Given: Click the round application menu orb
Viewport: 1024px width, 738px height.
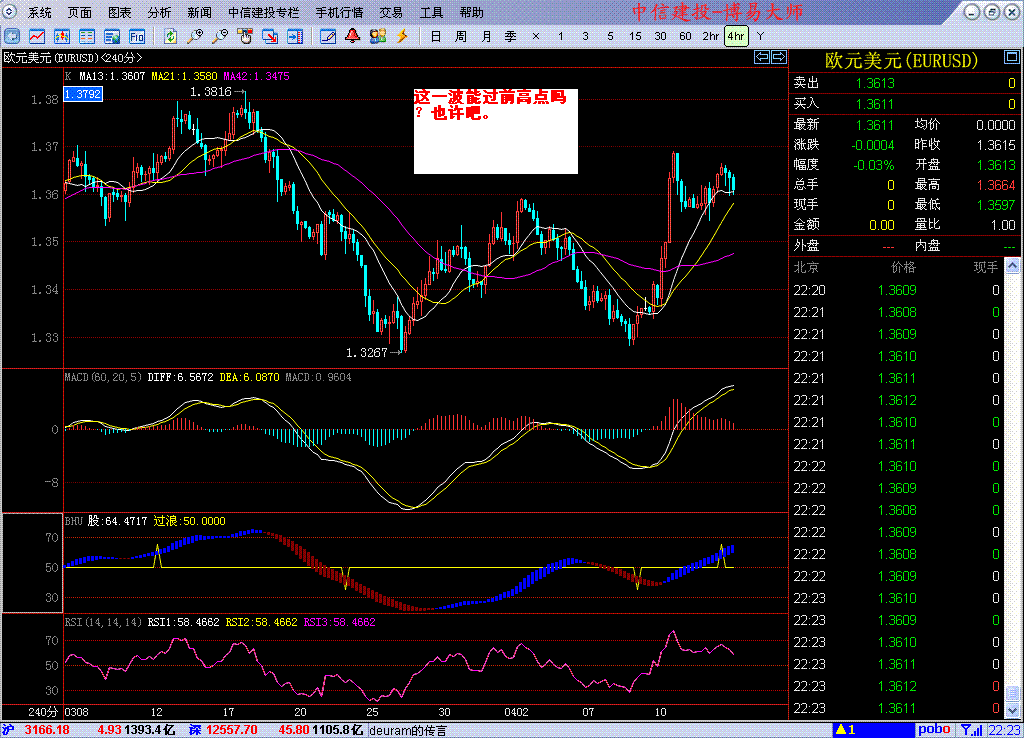Looking at the screenshot, I should pyautogui.click(x=9, y=12).
